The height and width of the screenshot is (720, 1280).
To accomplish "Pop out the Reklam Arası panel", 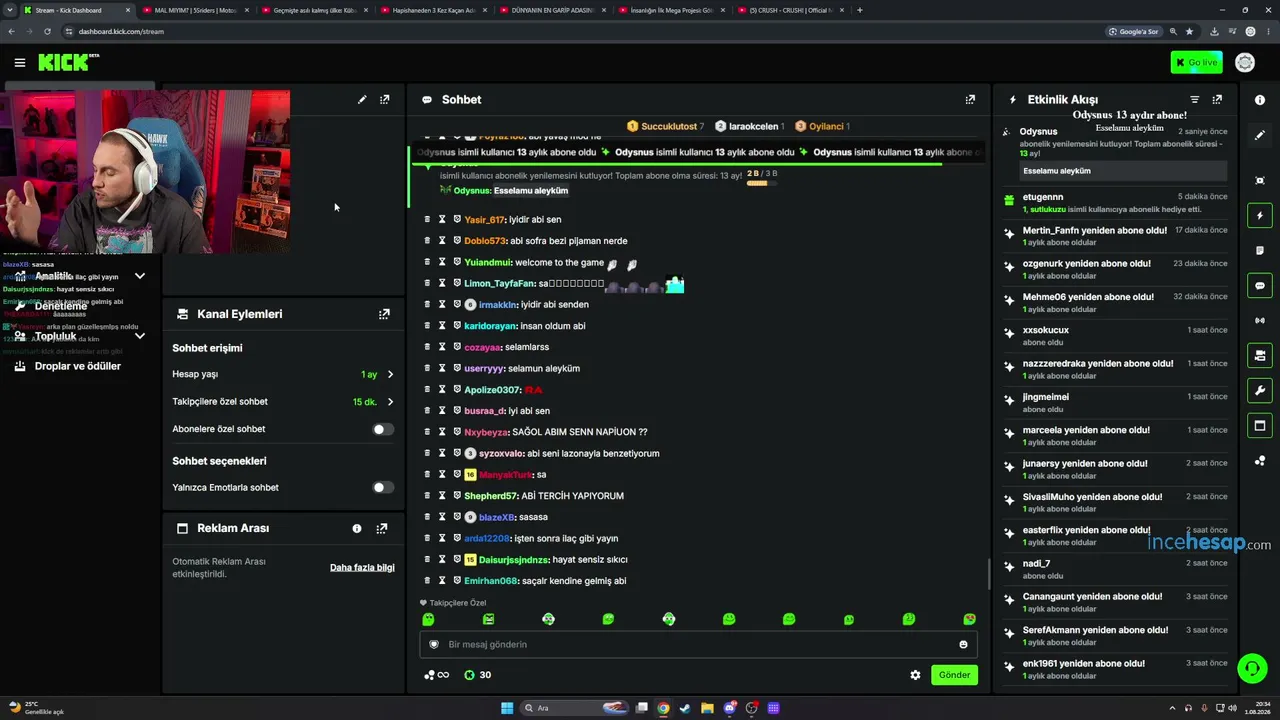I will click(x=381, y=528).
